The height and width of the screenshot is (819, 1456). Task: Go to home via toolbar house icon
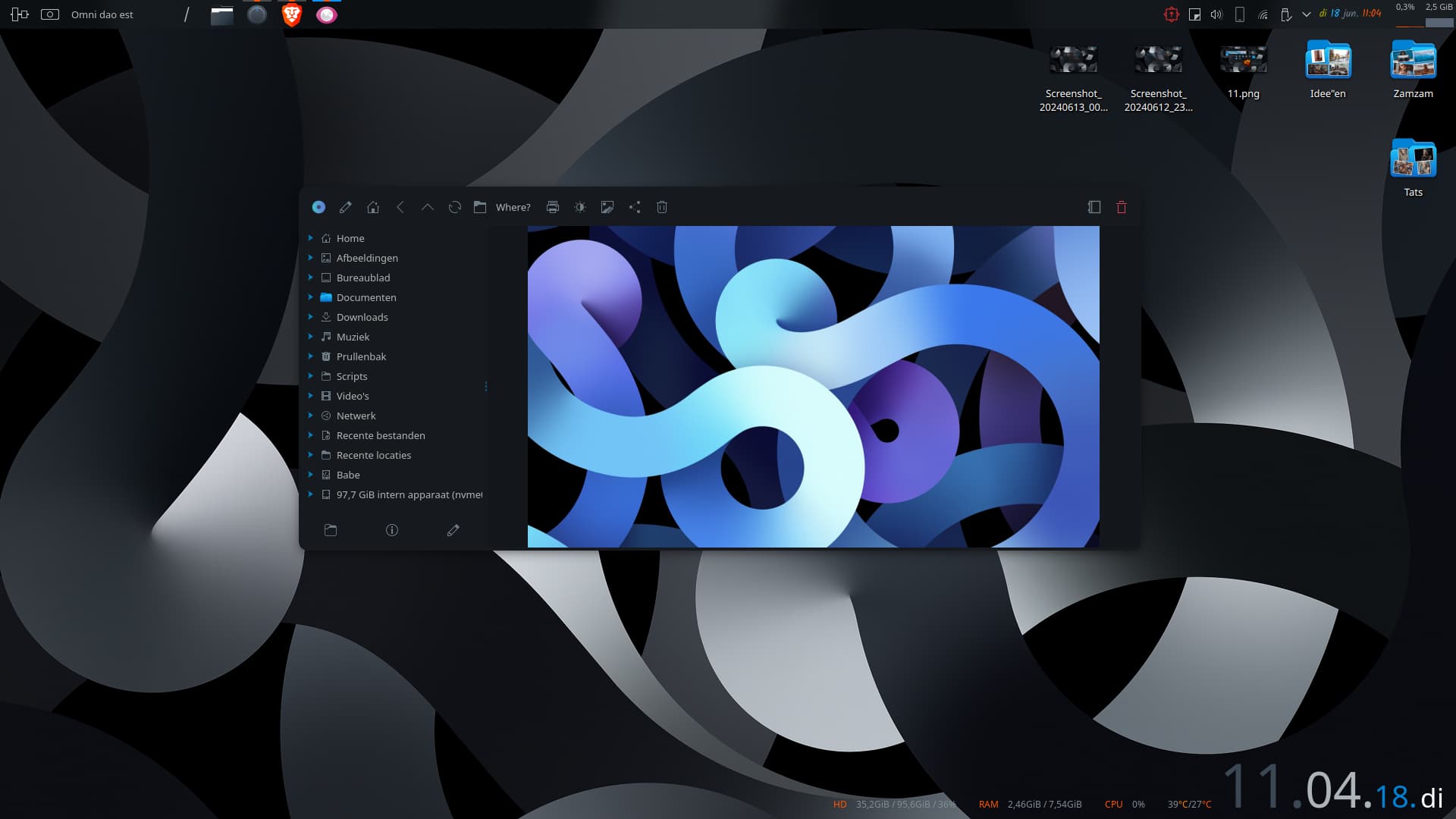click(373, 207)
